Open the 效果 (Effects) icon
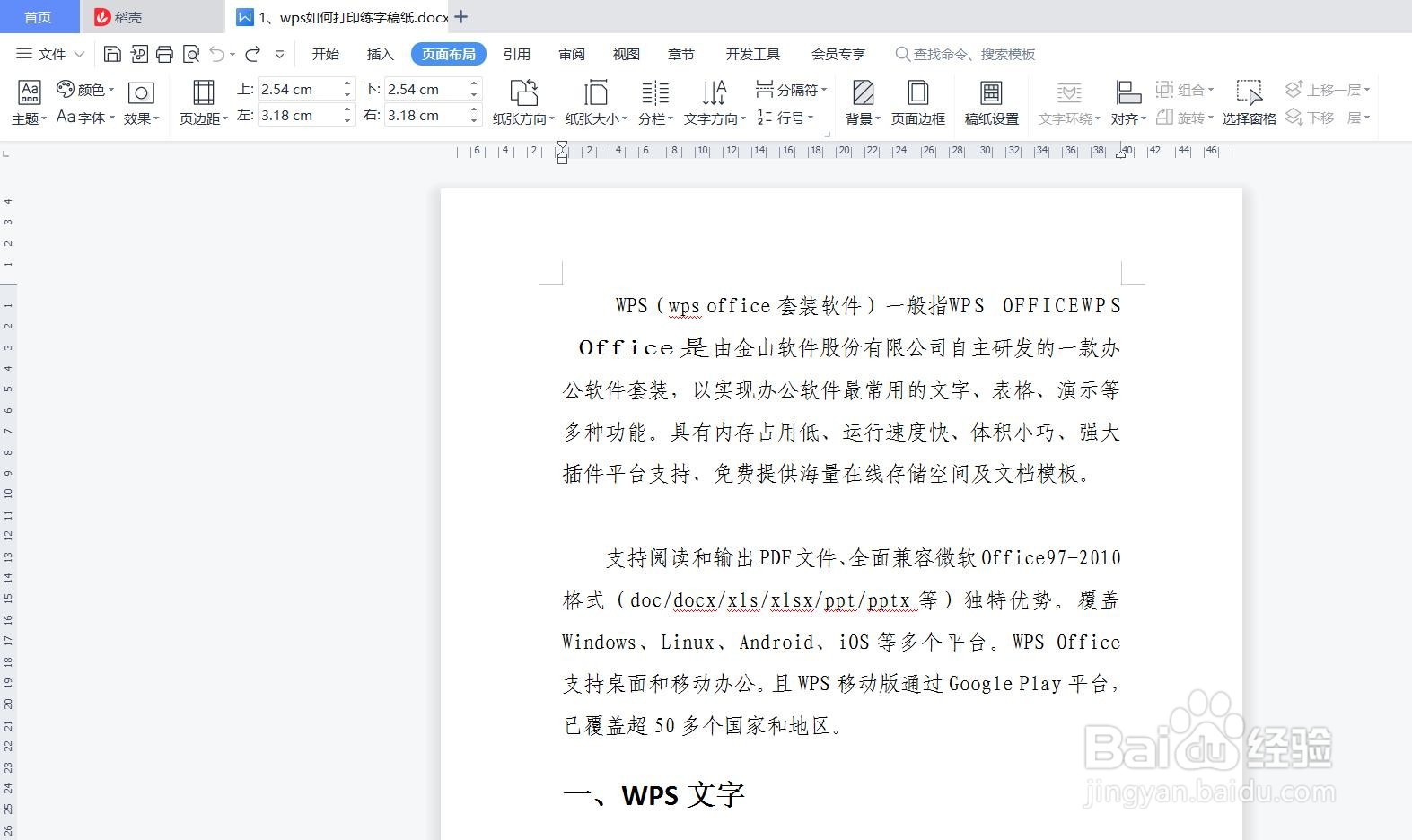 (141, 92)
